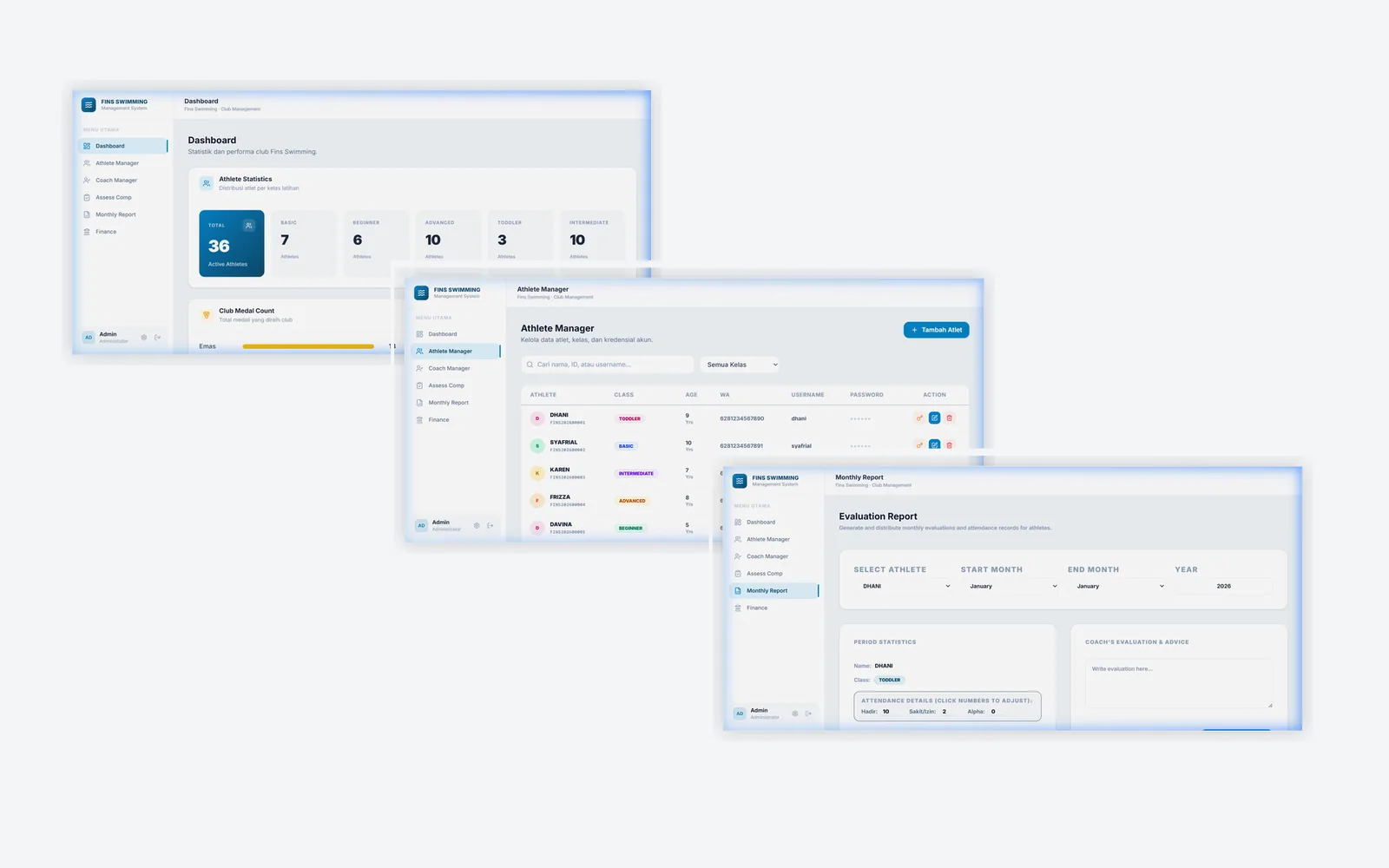The height and width of the screenshot is (868, 1389).
Task: Select Athlete Manager in Dashboard window sidebar
Action: 122,163
